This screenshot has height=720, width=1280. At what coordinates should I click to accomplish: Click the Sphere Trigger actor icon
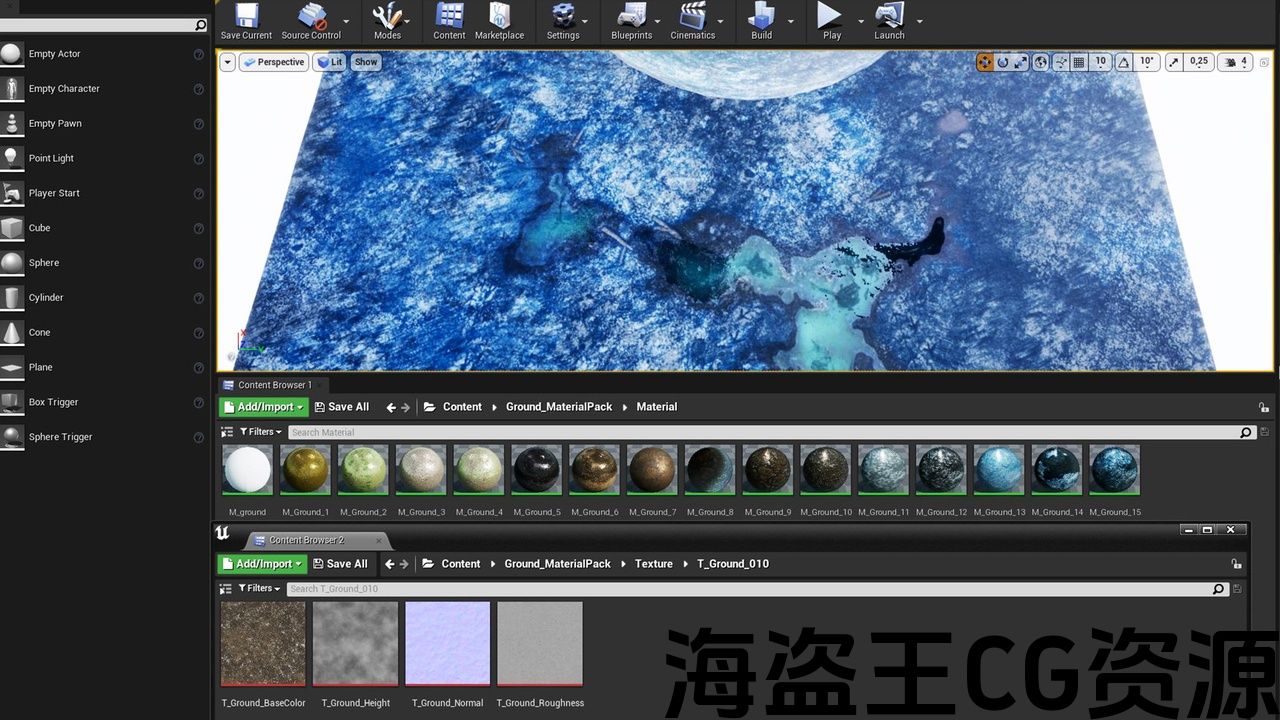pos(12,437)
